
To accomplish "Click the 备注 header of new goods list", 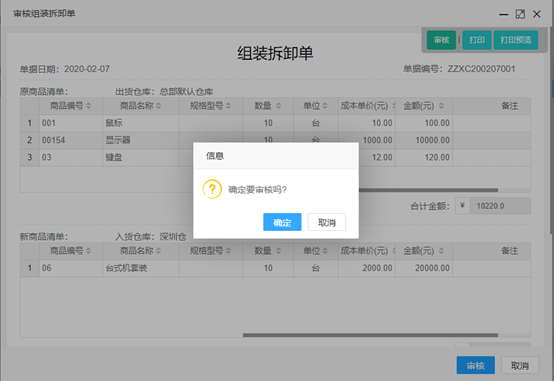I will click(x=509, y=251).
